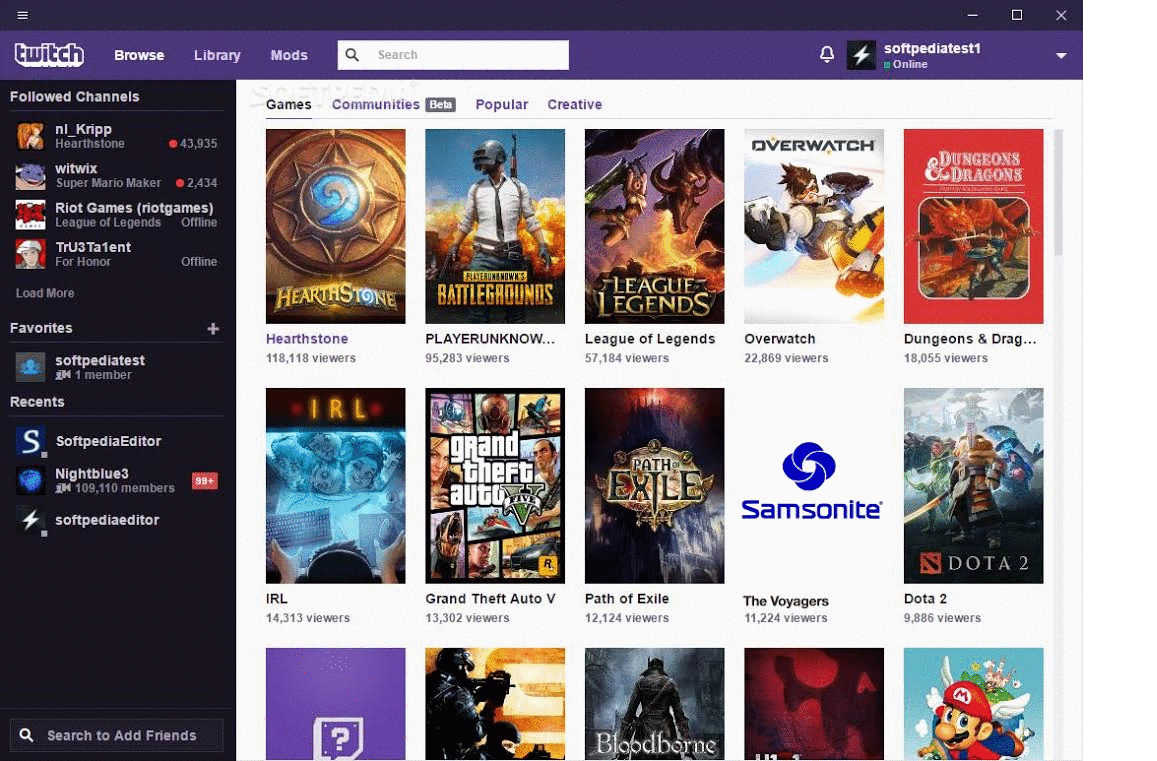Image resolution: width=1157 pixels, height=761 pixels.
Task: Click the softpediatest1 lightning avatar
Action: coord(861,55)
